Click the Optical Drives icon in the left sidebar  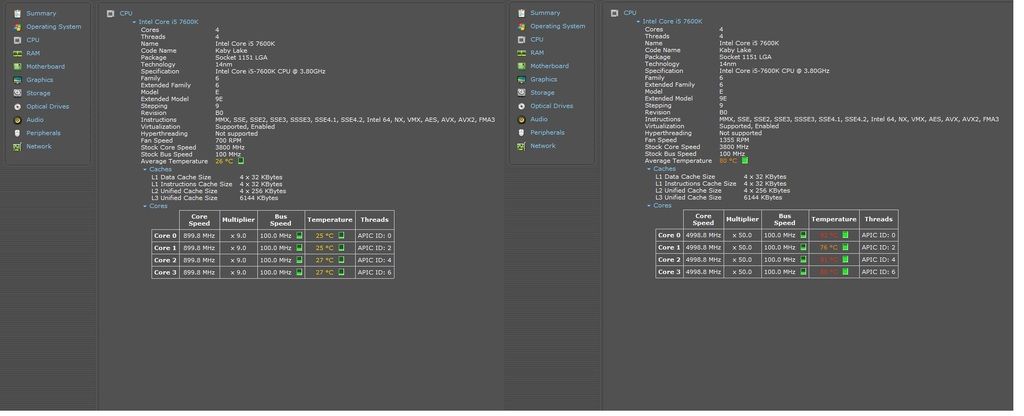coord(17,106)
